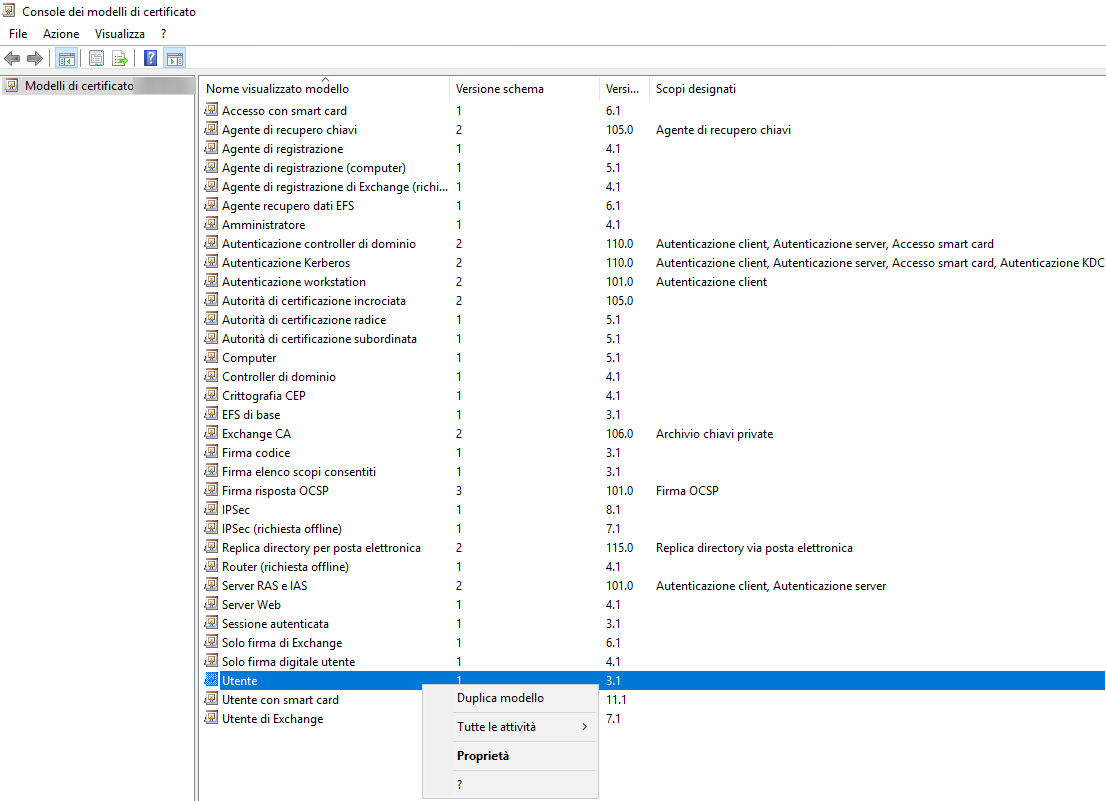Select Firma elenco scopi consentiti row

[299, 472]
